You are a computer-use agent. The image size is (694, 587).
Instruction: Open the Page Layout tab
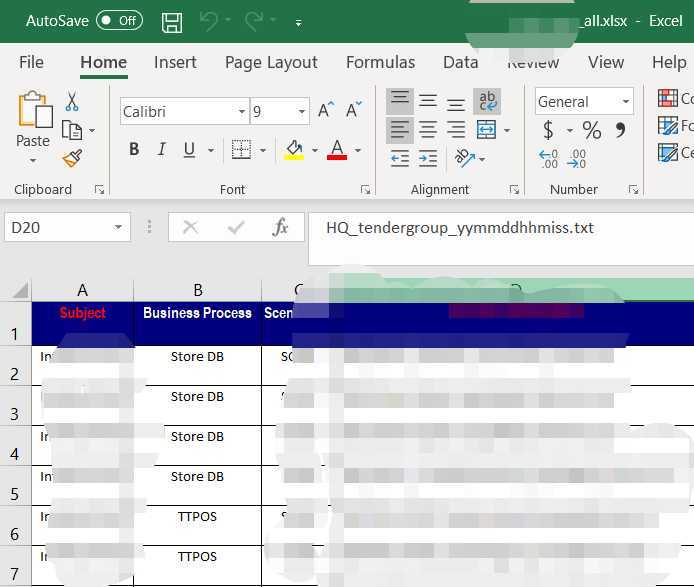click(271, 62)
